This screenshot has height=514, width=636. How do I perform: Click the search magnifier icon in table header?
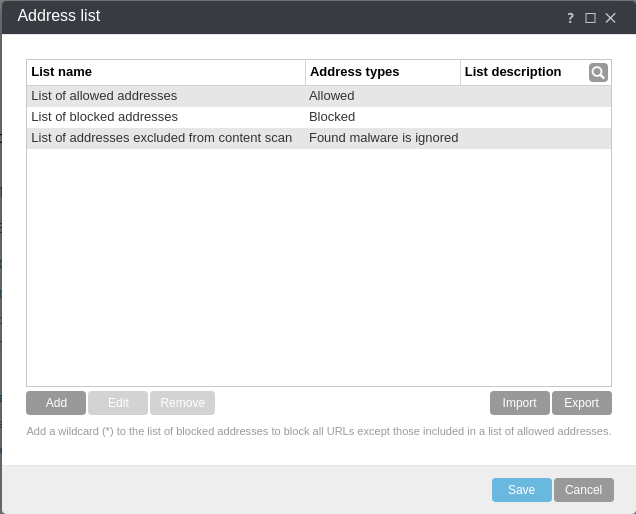pos(598,72)
